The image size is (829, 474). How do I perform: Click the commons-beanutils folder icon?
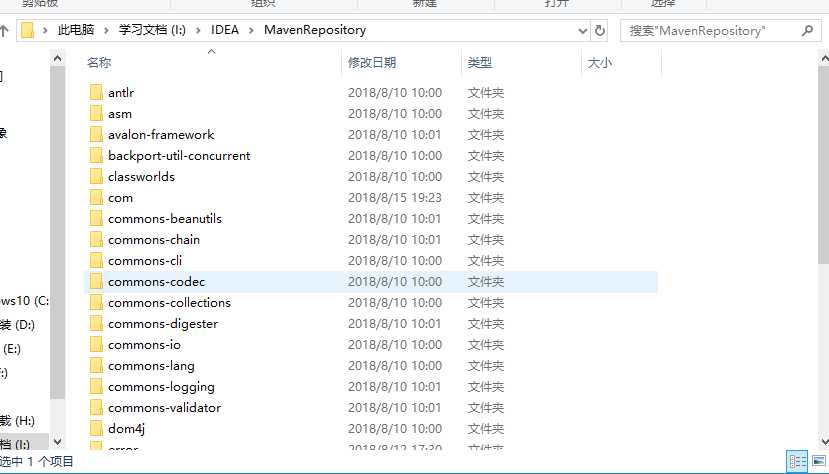(96, 219)
